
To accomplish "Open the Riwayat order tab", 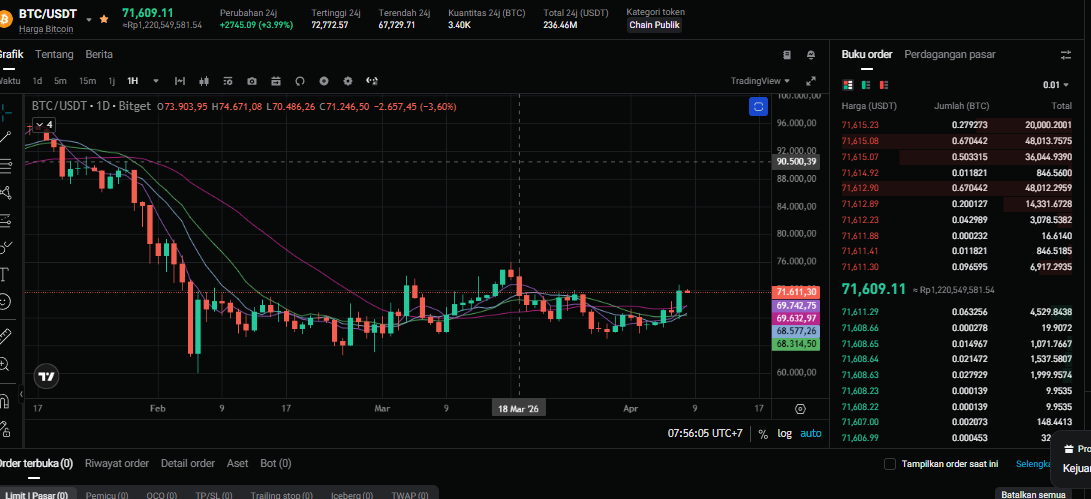I will [x=116, y=464].
